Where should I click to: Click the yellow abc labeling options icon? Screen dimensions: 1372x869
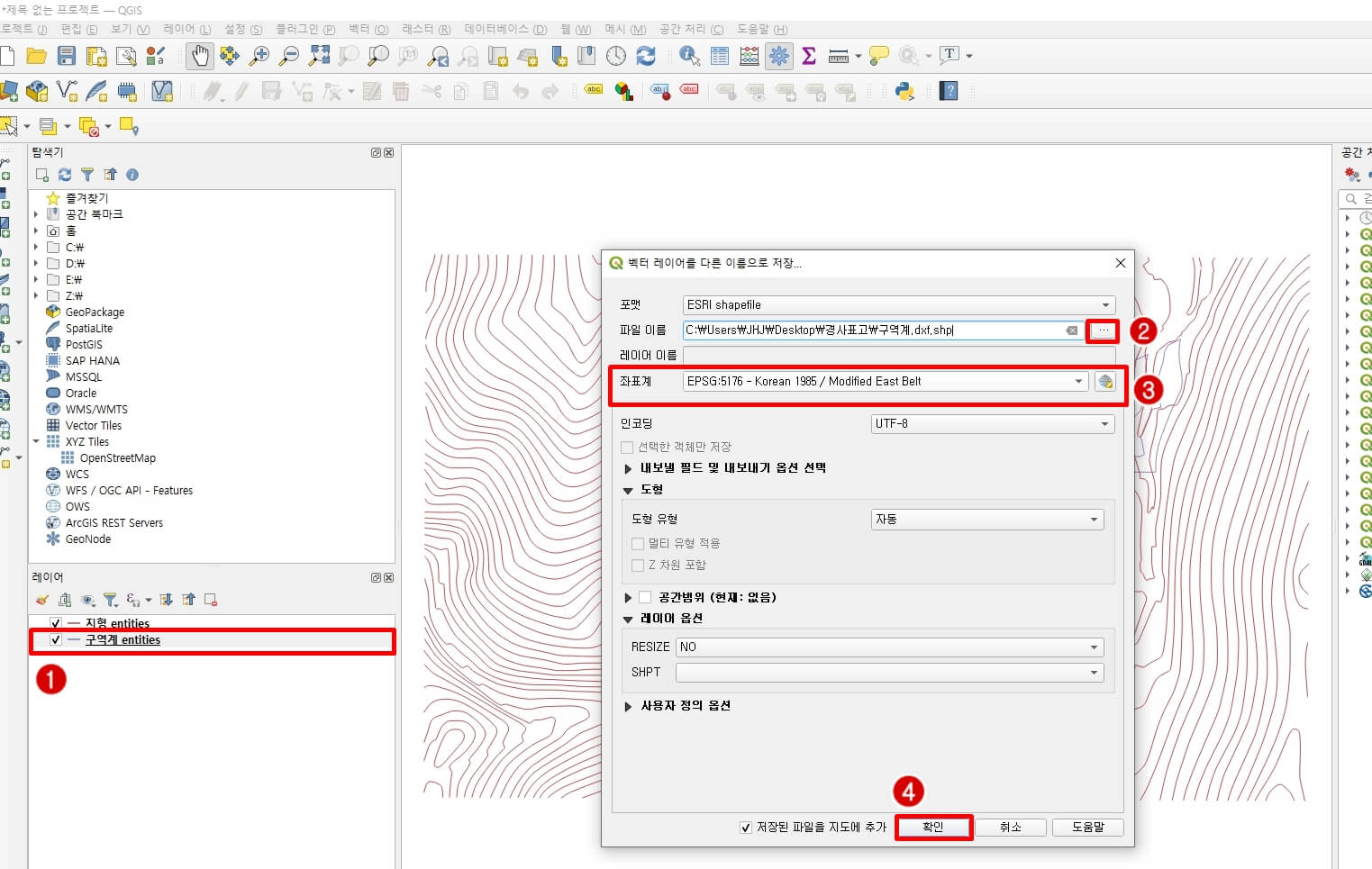594,89
